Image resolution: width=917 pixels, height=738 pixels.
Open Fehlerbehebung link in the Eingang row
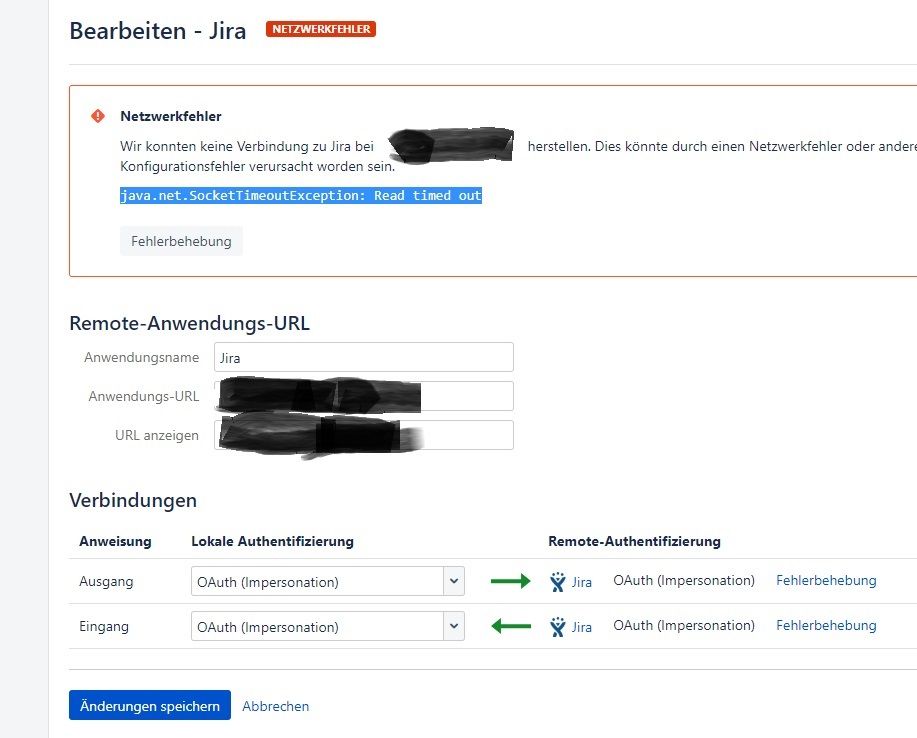point(826,625)
